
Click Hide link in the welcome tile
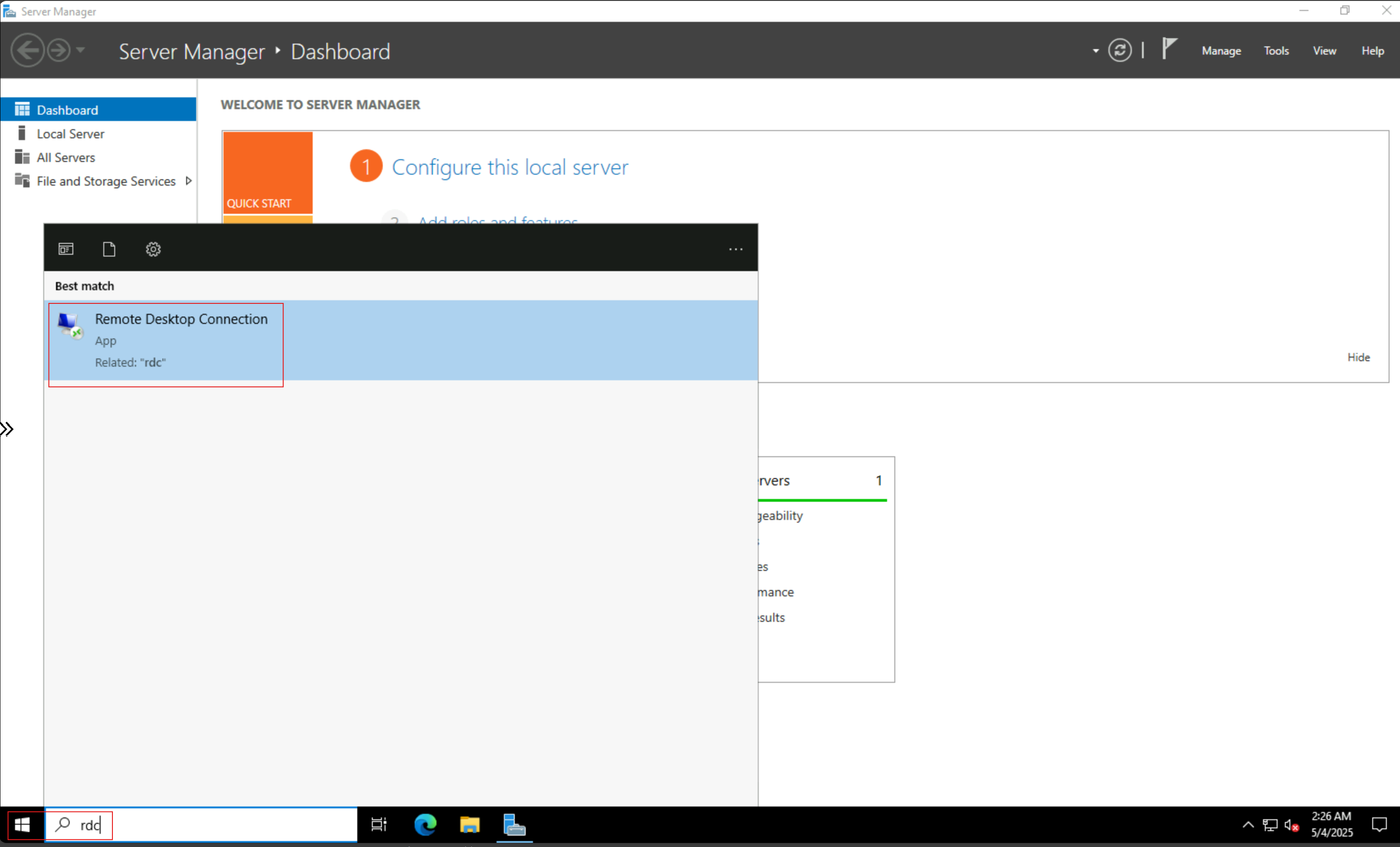[x=1359, y=357]
